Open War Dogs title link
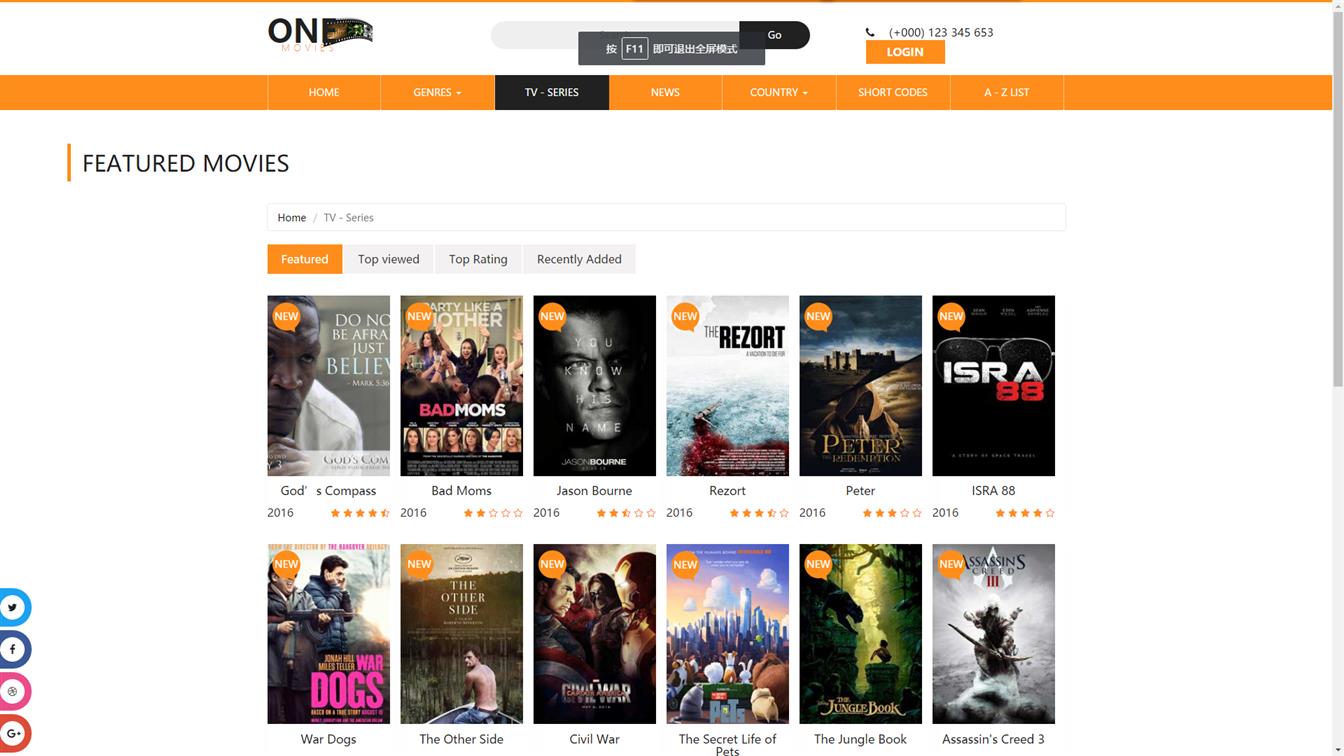 (328, 739)
